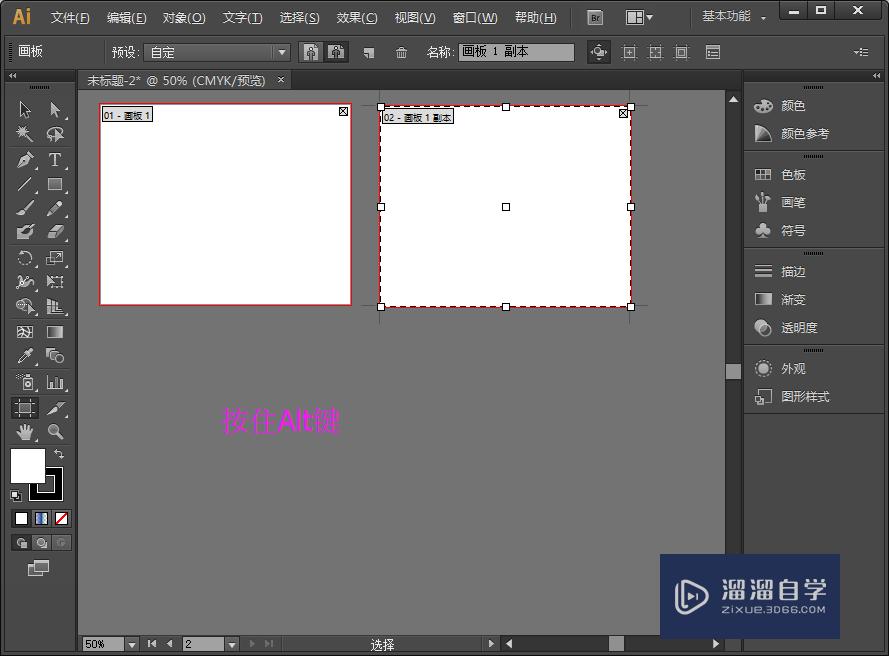The image size is (889, 656).
Task: Select the Scale tool
Action: (55, 258)
